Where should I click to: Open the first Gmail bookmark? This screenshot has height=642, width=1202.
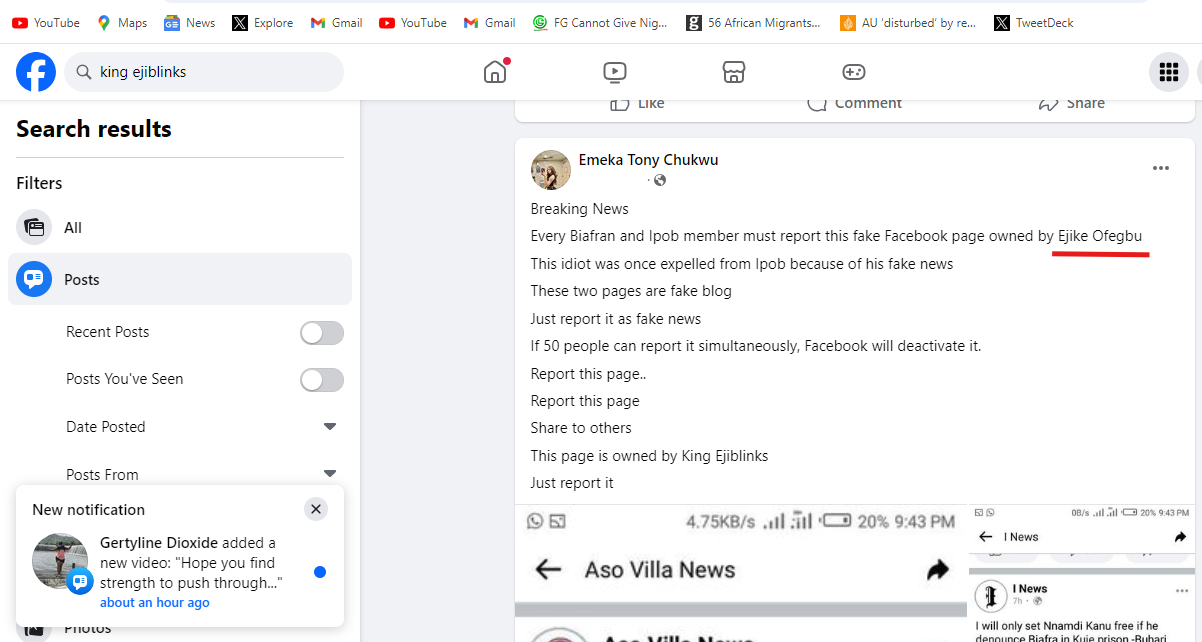tap(337, 22)
